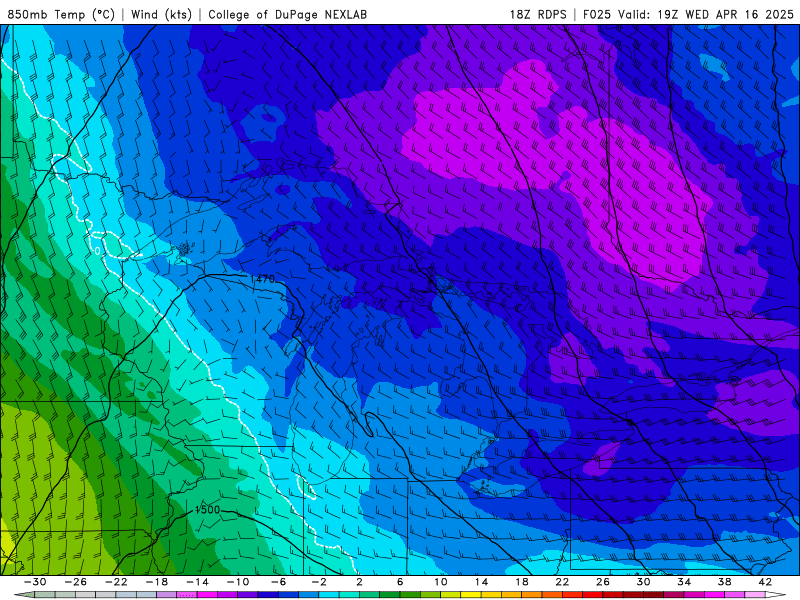
Task: Click the 6 value on the temperature scale
Action: 400,582
